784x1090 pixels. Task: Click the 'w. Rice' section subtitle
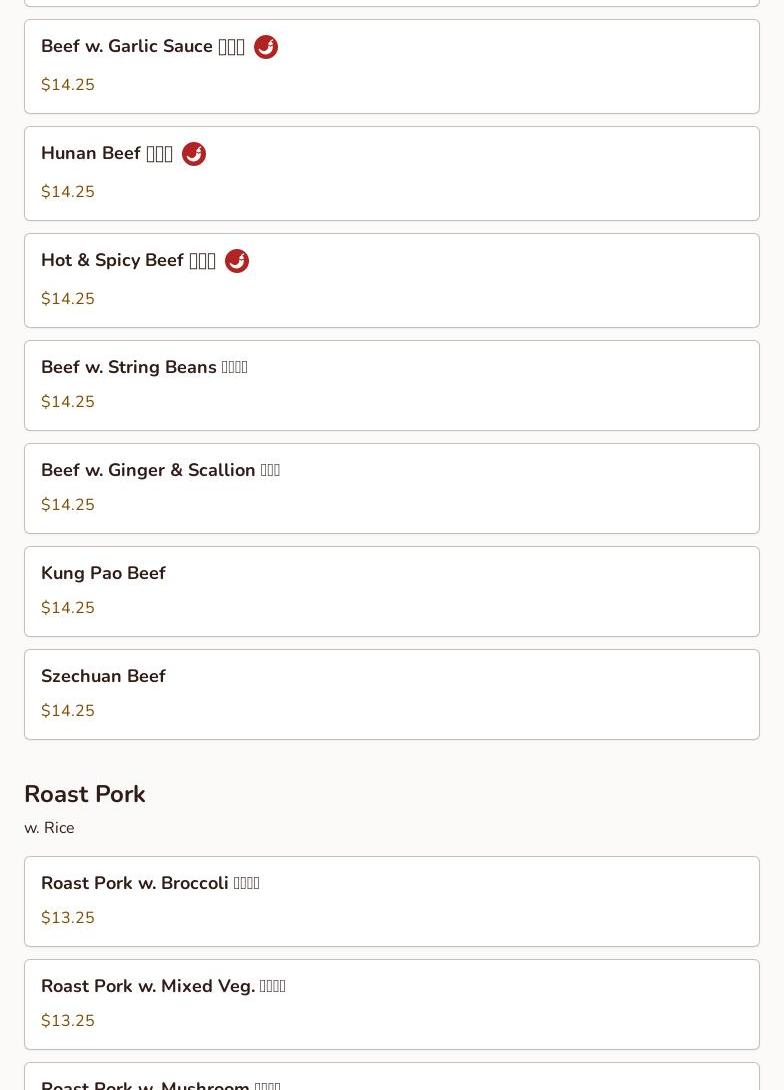[49, 828]
